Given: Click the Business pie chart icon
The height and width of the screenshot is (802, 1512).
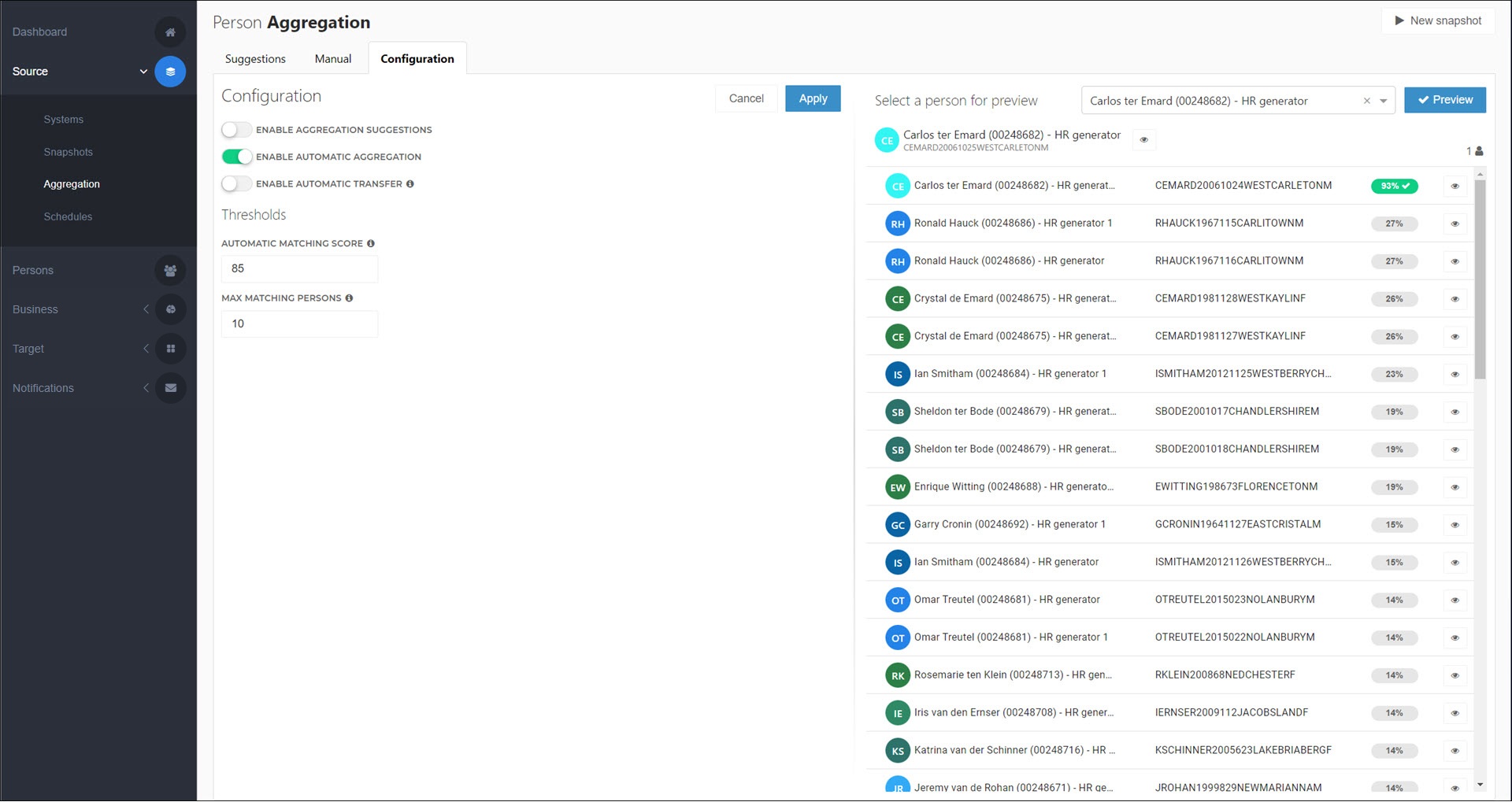Looking at the screenshot, I should click(170, 310).
